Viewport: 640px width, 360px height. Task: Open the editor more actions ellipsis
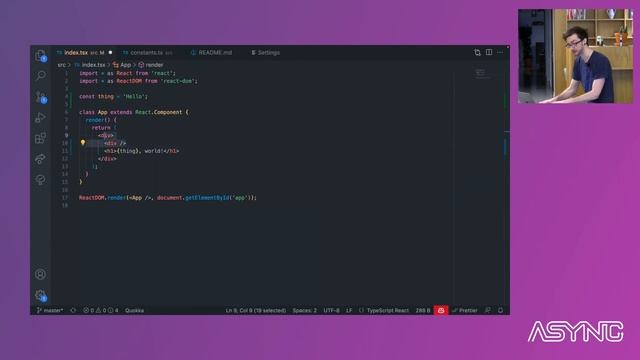pos(500,52)
